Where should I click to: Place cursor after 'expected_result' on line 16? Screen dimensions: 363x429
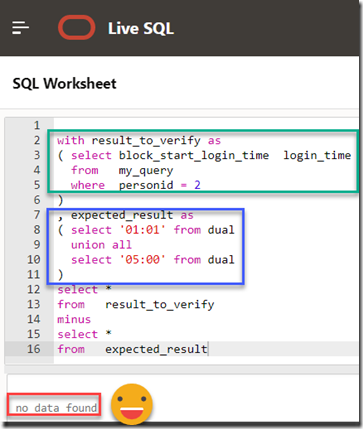(208, 349)
